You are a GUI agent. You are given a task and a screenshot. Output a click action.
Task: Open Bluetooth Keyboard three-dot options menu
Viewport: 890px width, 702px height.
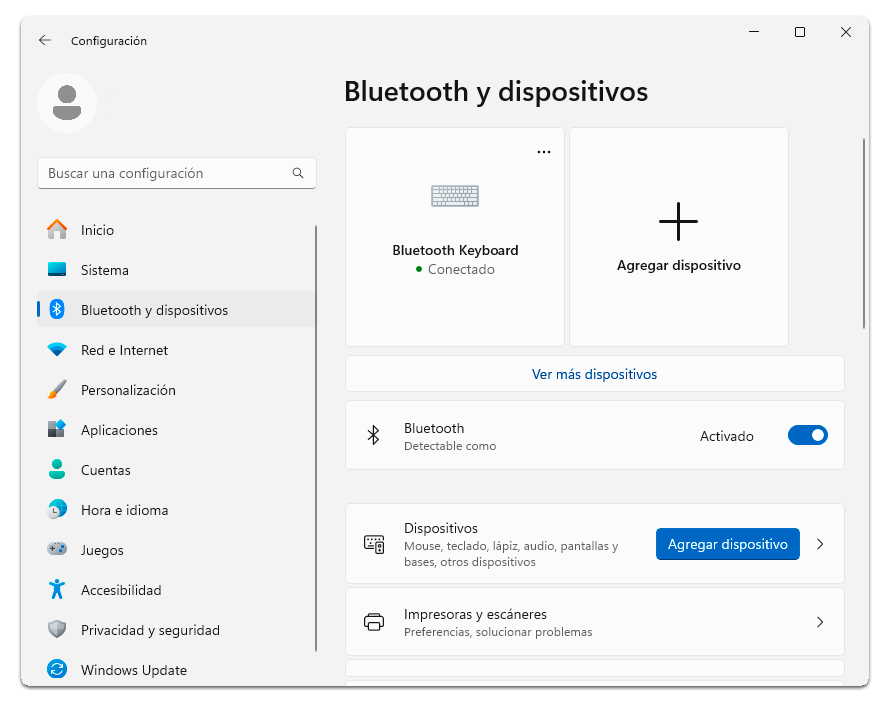click(x=544, y=152)
